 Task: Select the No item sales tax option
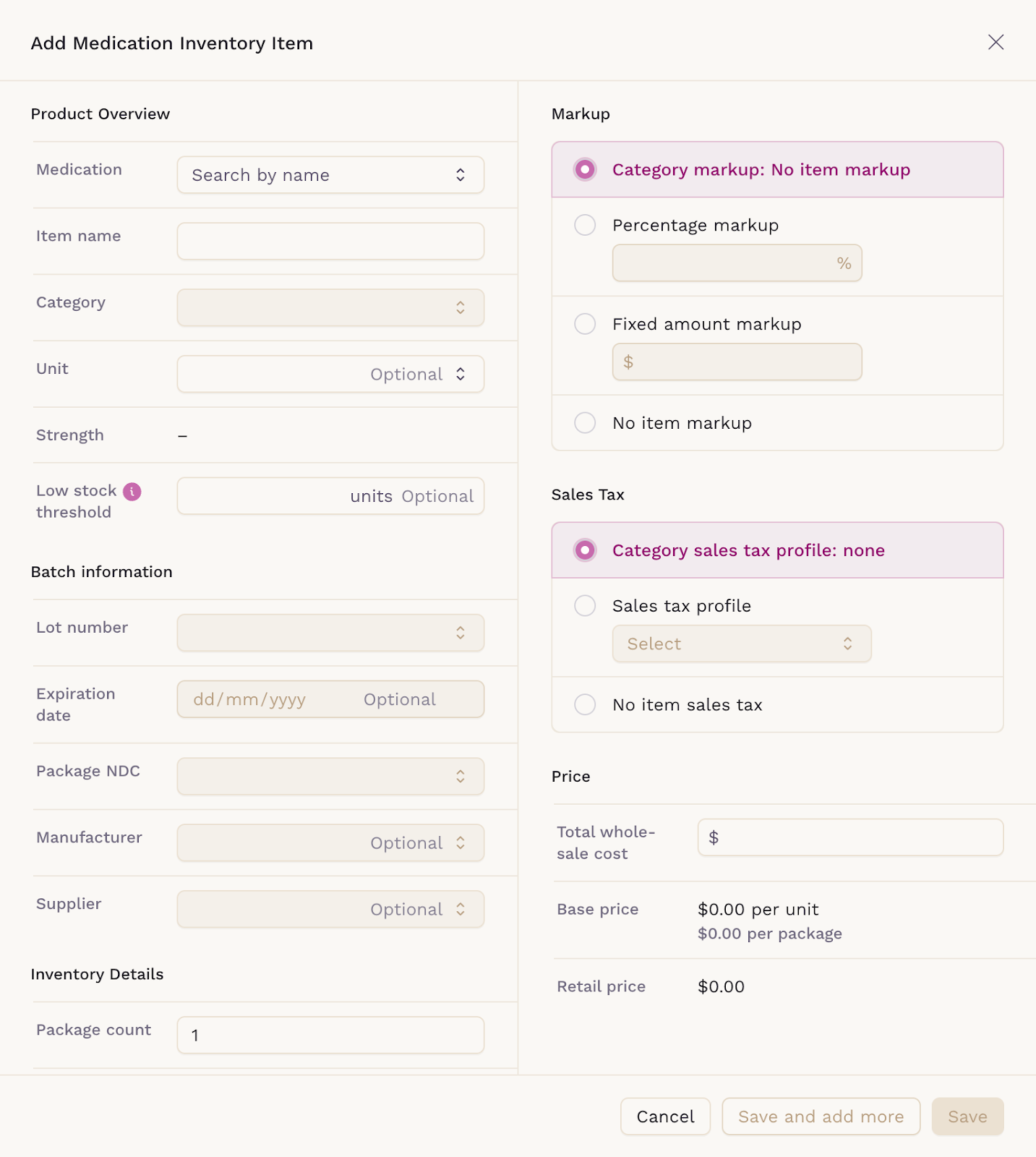click(x=585, y=704)
